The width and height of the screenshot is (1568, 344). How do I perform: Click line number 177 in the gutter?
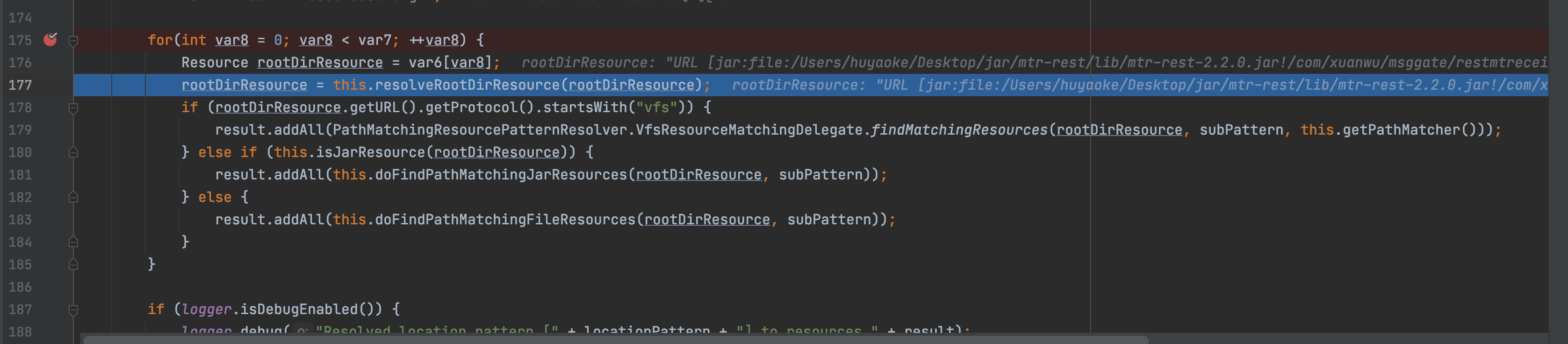coord(20,85)
